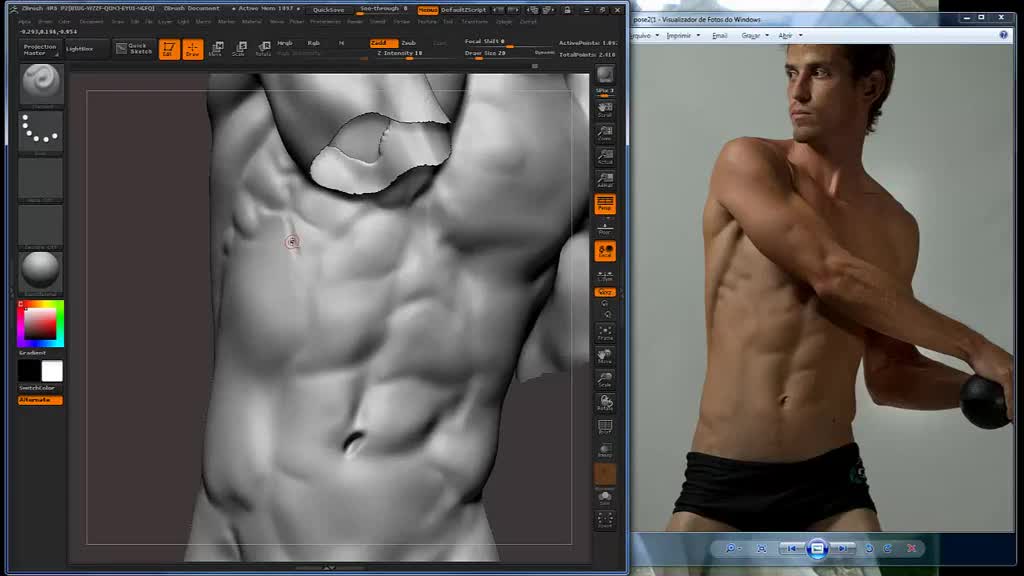This screenshot has width=1024, height=576.
Task: Click the slideshow play button in photo viewer
Action: [817, 548]
